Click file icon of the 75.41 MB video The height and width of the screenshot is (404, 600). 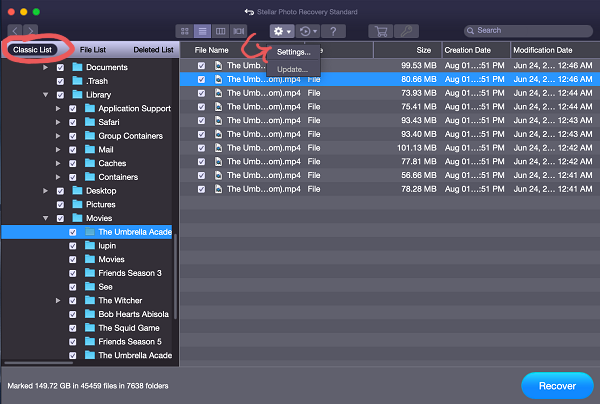218,107
